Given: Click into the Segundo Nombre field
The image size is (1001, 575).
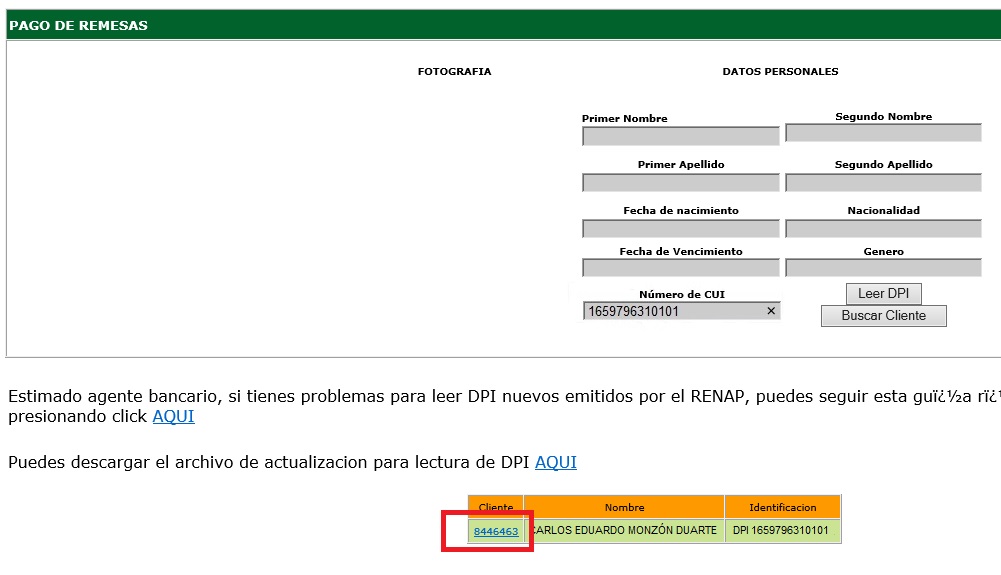Looking at the screenshot, I should click(x=883, y=133).
